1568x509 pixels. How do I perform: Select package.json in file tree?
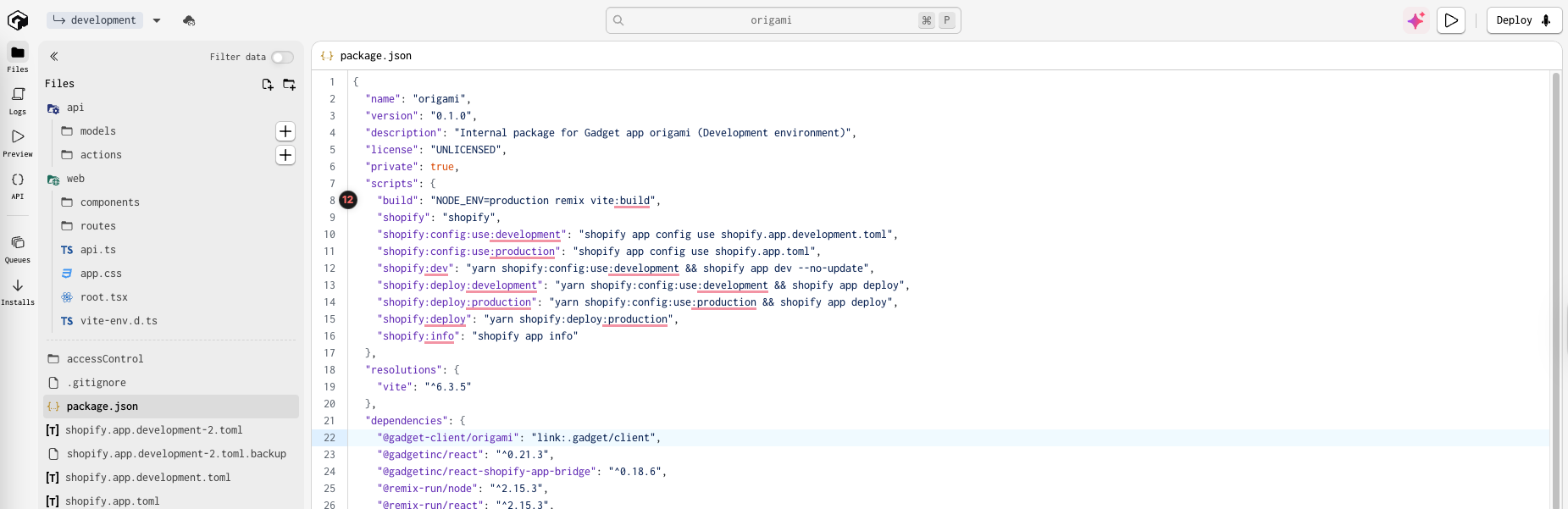click(171, 407)
